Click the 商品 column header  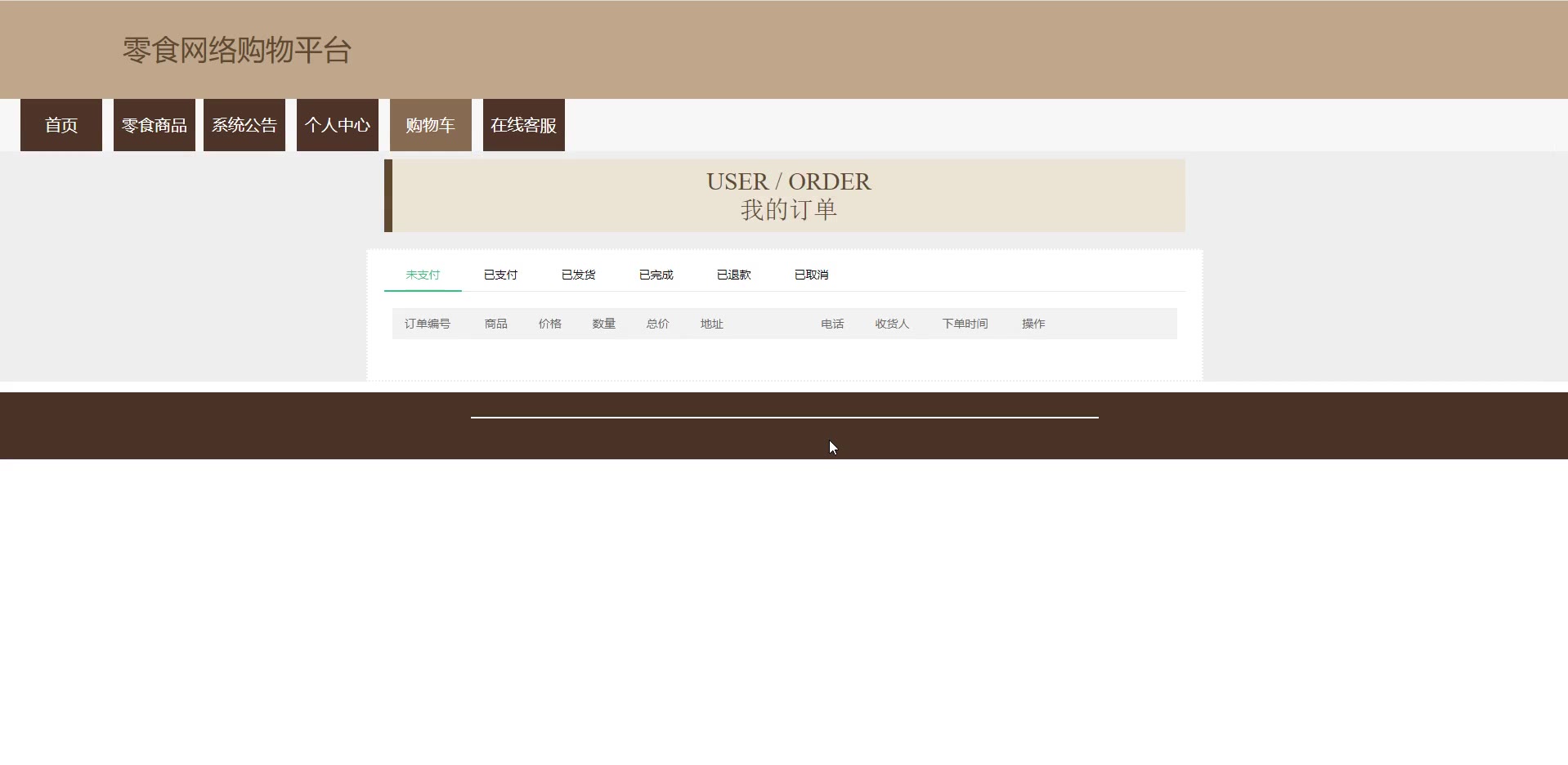pyautogui.click(x=496, y=324)
